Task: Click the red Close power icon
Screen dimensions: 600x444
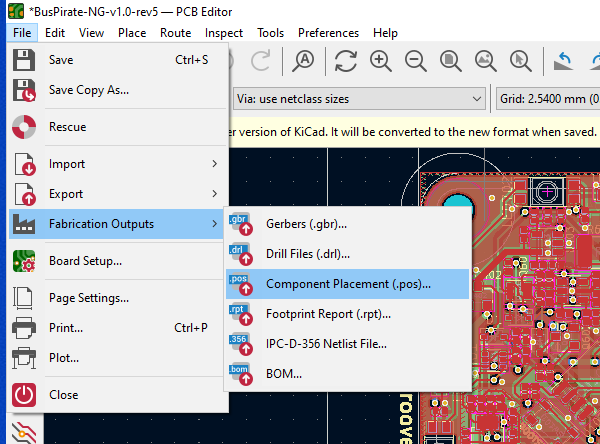Action: [x=24, y=395]
